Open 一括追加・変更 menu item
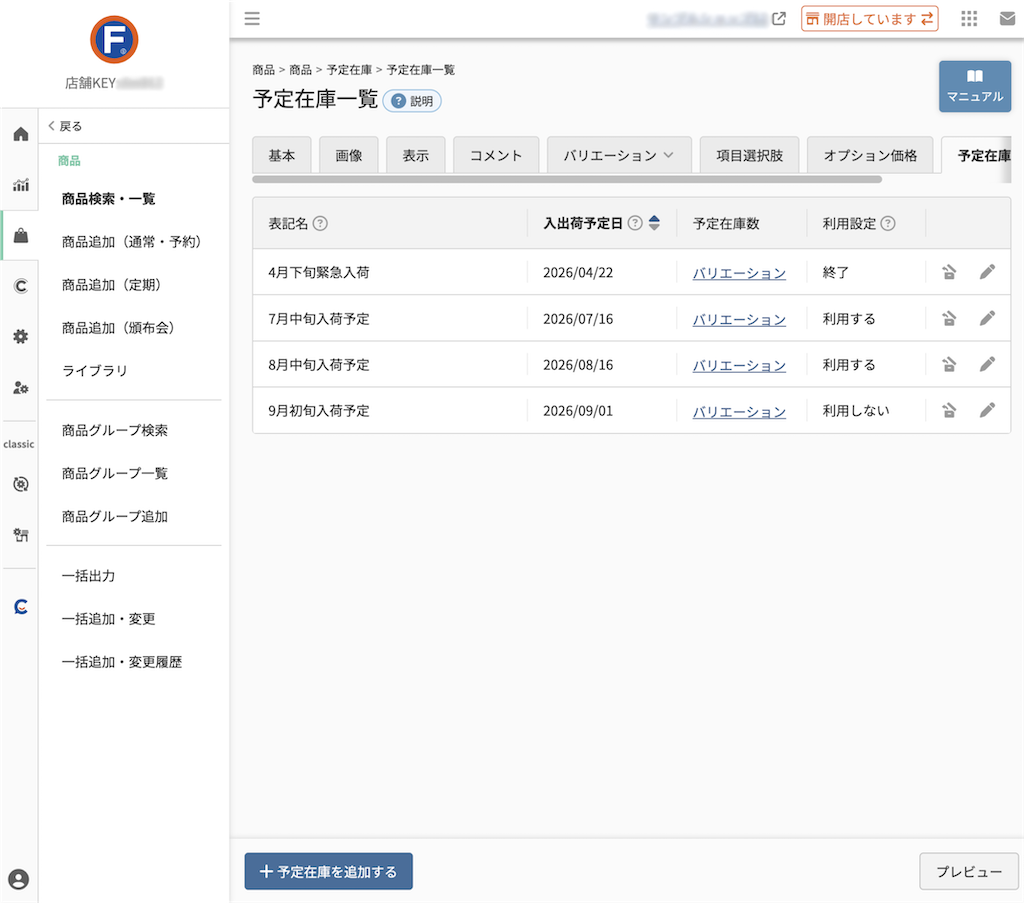The image size is (1024, 903). pyautogui.click(x=108, y=619)
